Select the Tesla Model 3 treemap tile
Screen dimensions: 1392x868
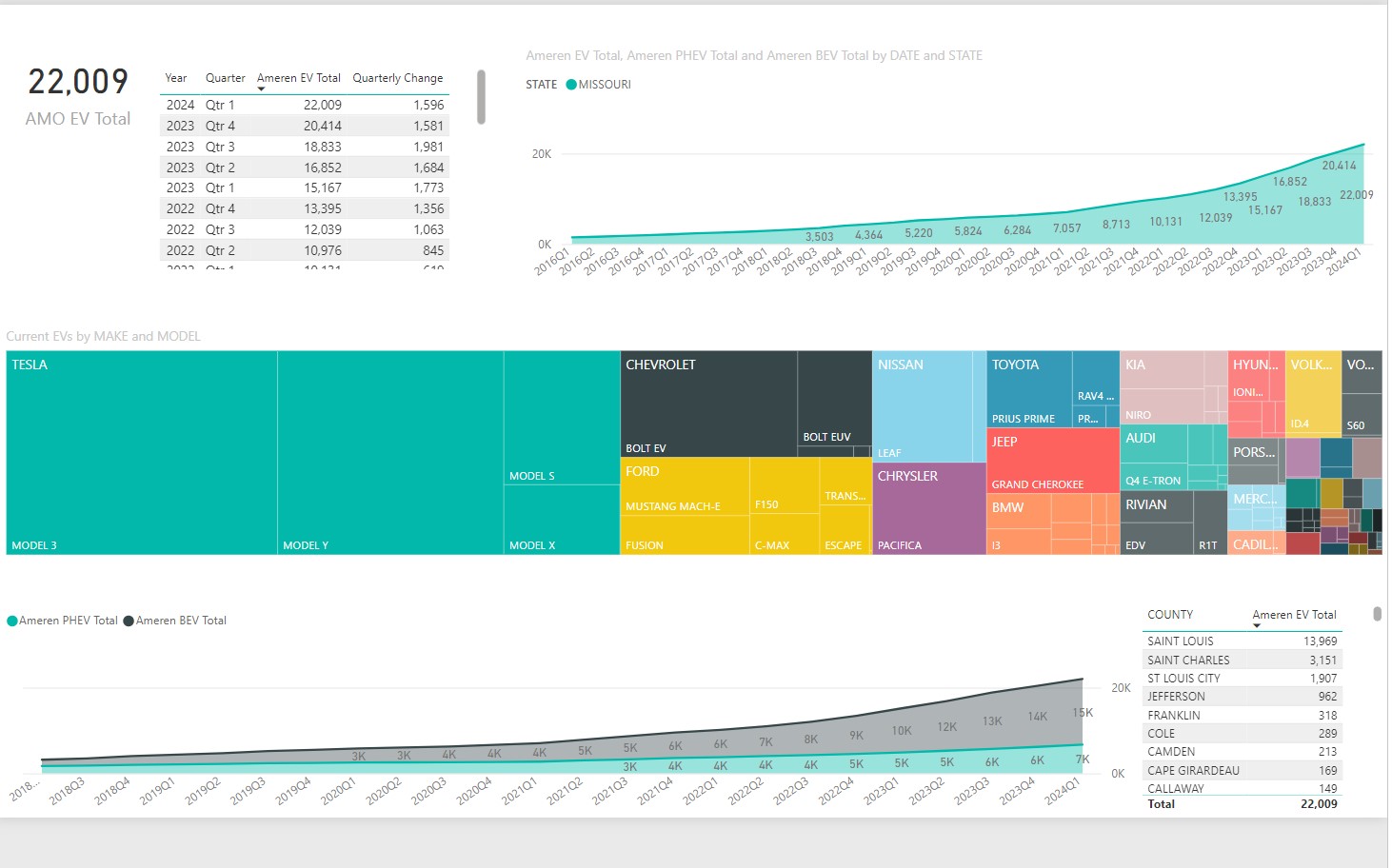click(141, 452)
